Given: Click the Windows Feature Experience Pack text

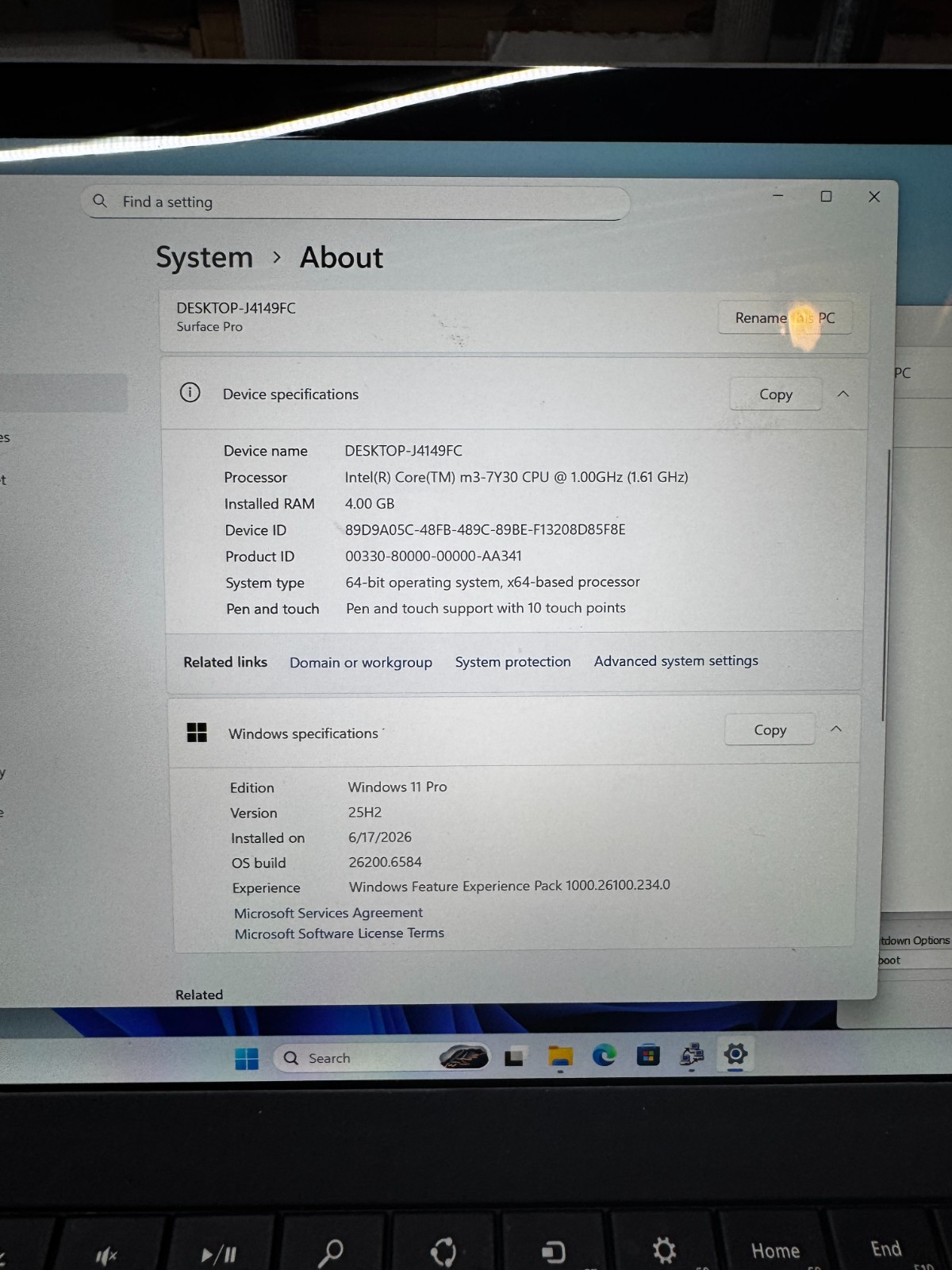Looking at the screenshot, I should tap(509, 885).
